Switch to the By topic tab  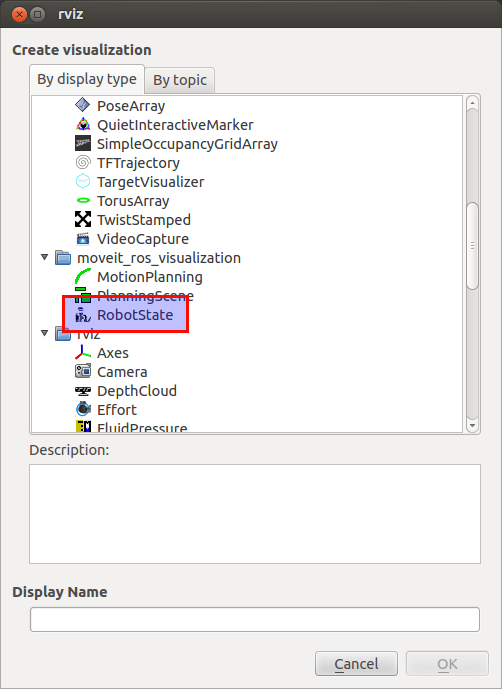(180, 80)
